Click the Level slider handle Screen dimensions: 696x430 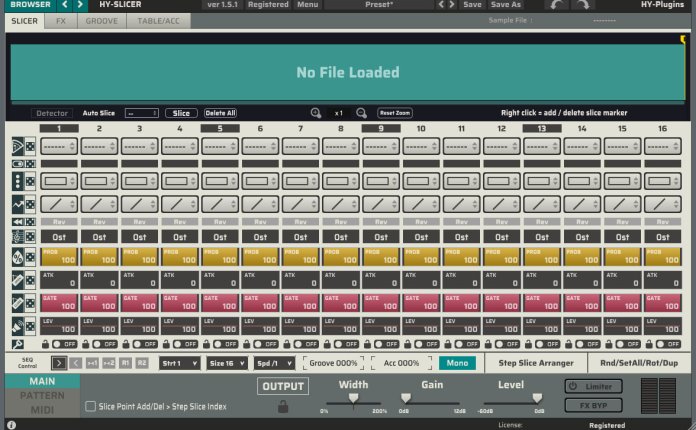click(537, 398)
